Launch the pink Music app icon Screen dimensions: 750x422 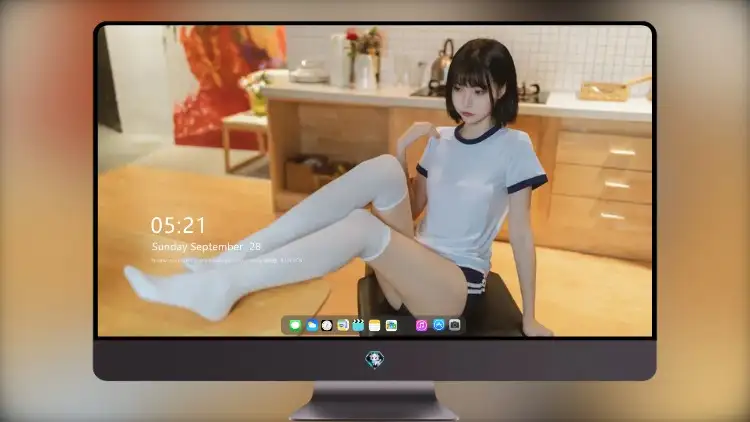coord(421,325)
